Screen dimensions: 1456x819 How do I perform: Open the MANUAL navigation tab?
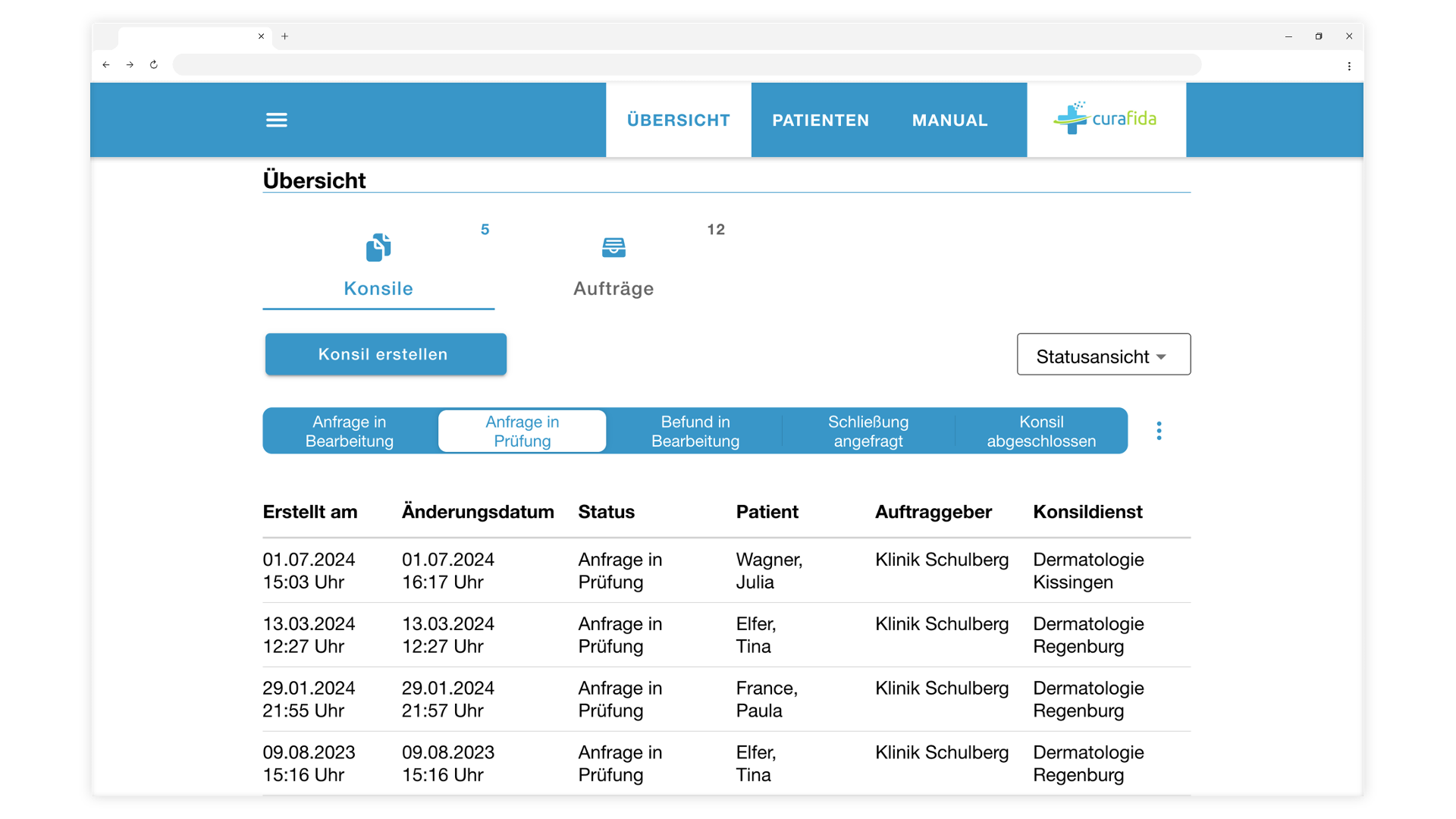click(950, 120)
